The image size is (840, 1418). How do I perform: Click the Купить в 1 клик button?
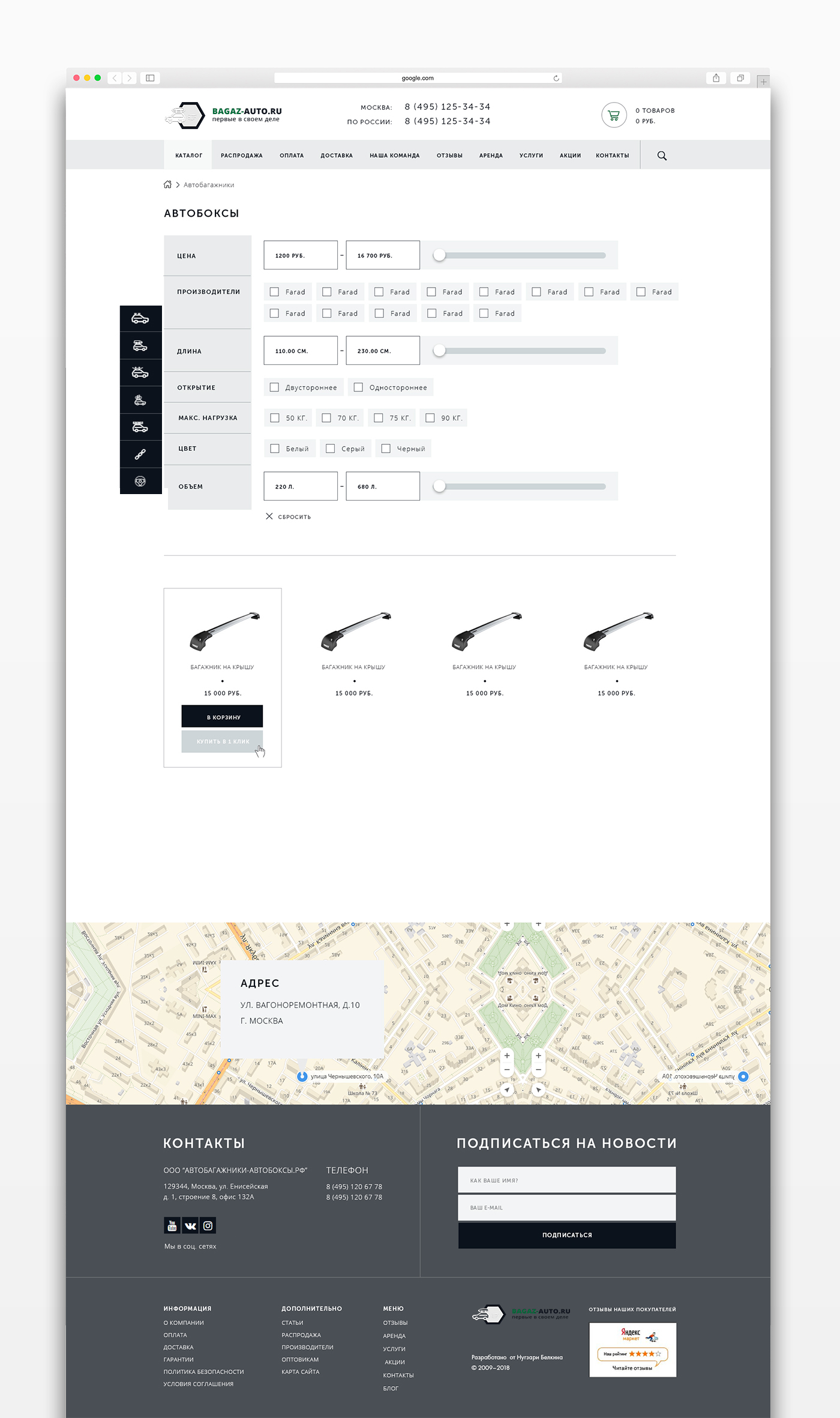coord(223,741)
